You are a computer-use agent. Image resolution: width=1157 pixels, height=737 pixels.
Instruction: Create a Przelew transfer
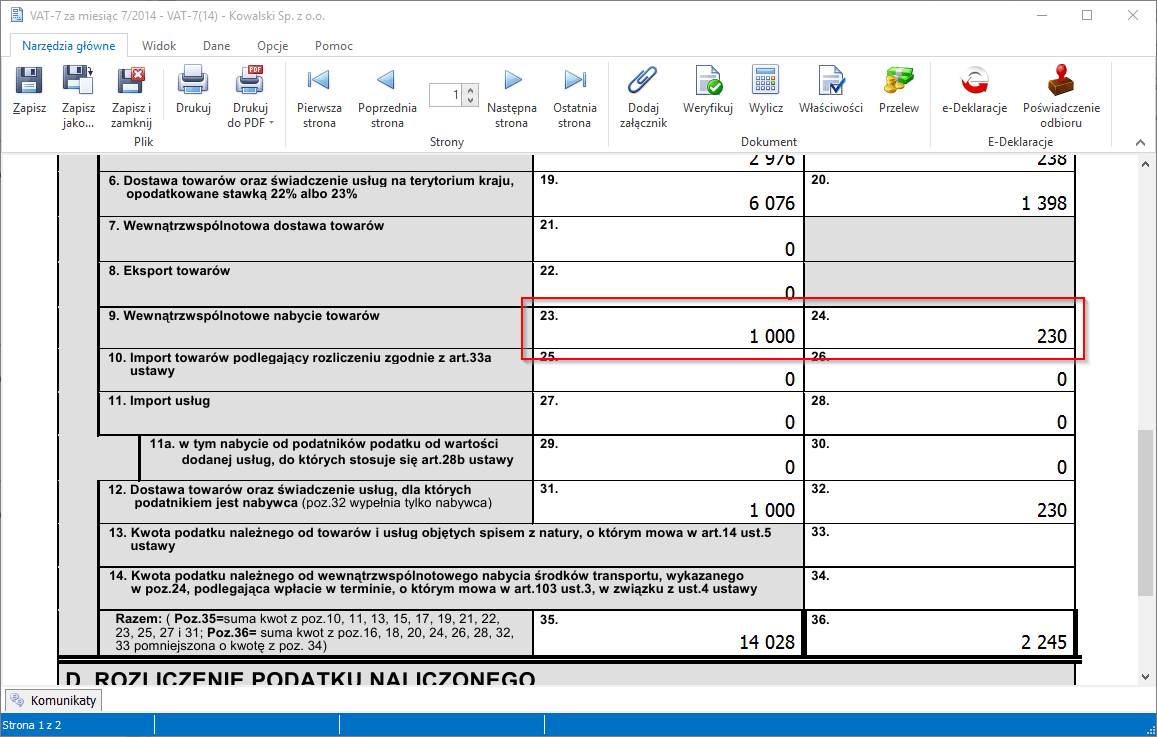tap(898, 82)
